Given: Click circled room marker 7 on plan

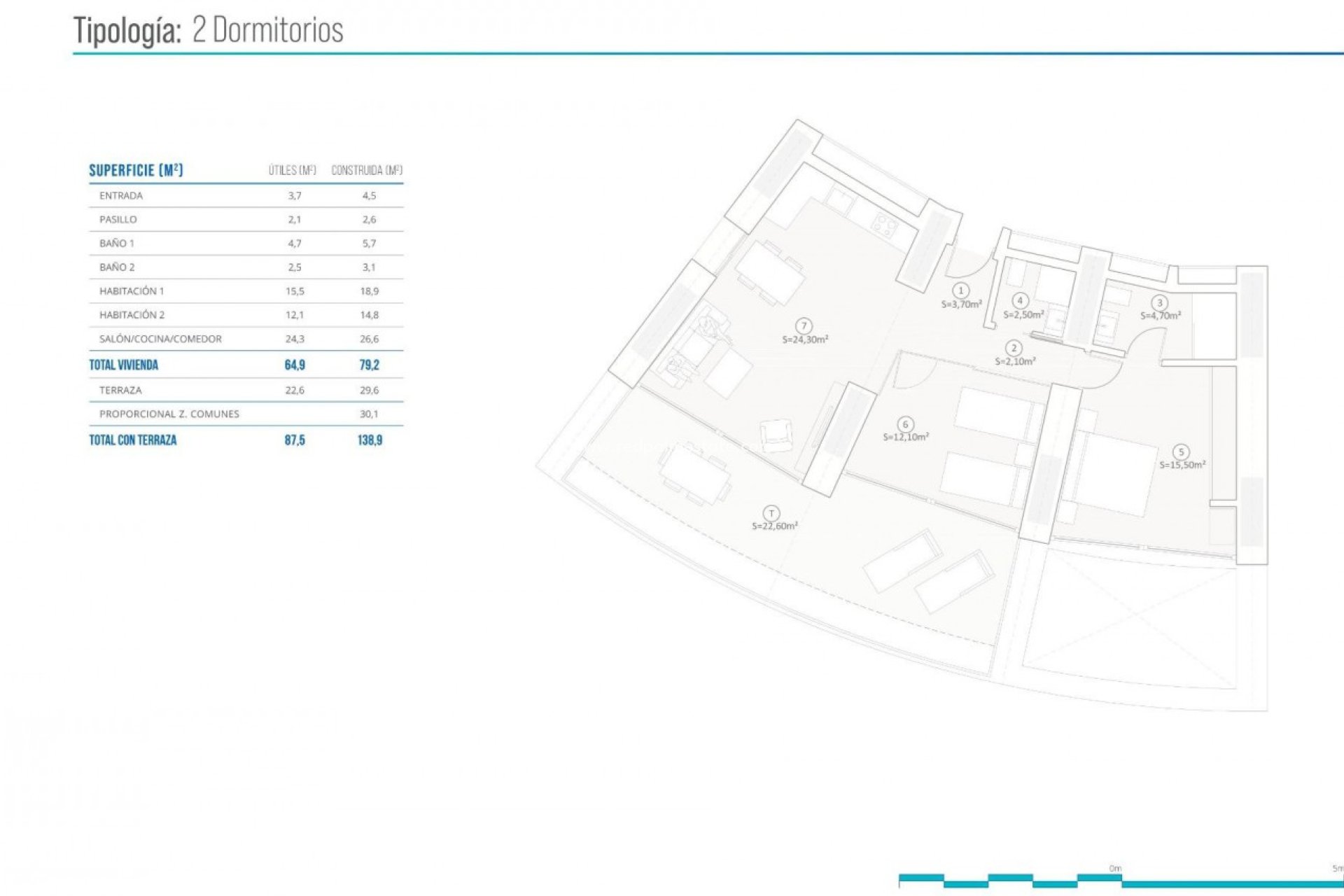Looking at the screenshot, I should [x=804, y=326].
